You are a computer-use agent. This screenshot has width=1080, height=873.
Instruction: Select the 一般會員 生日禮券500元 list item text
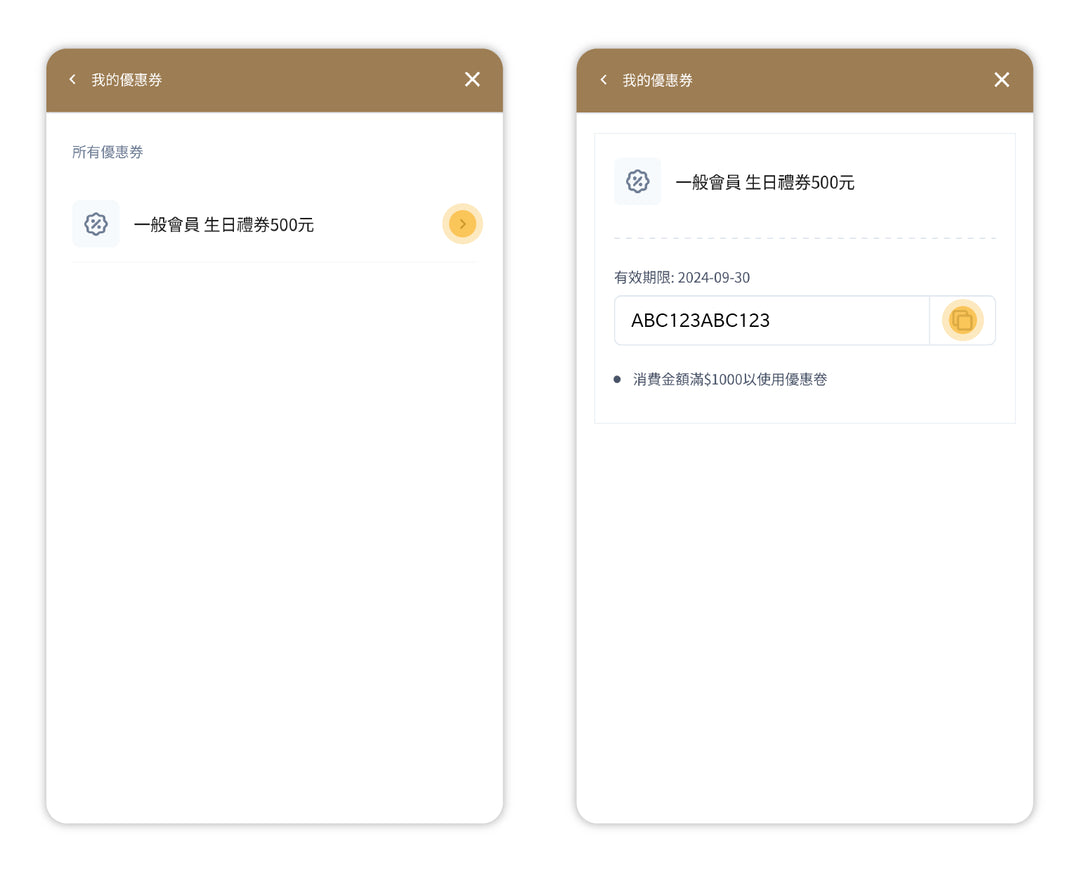(224, 225)
